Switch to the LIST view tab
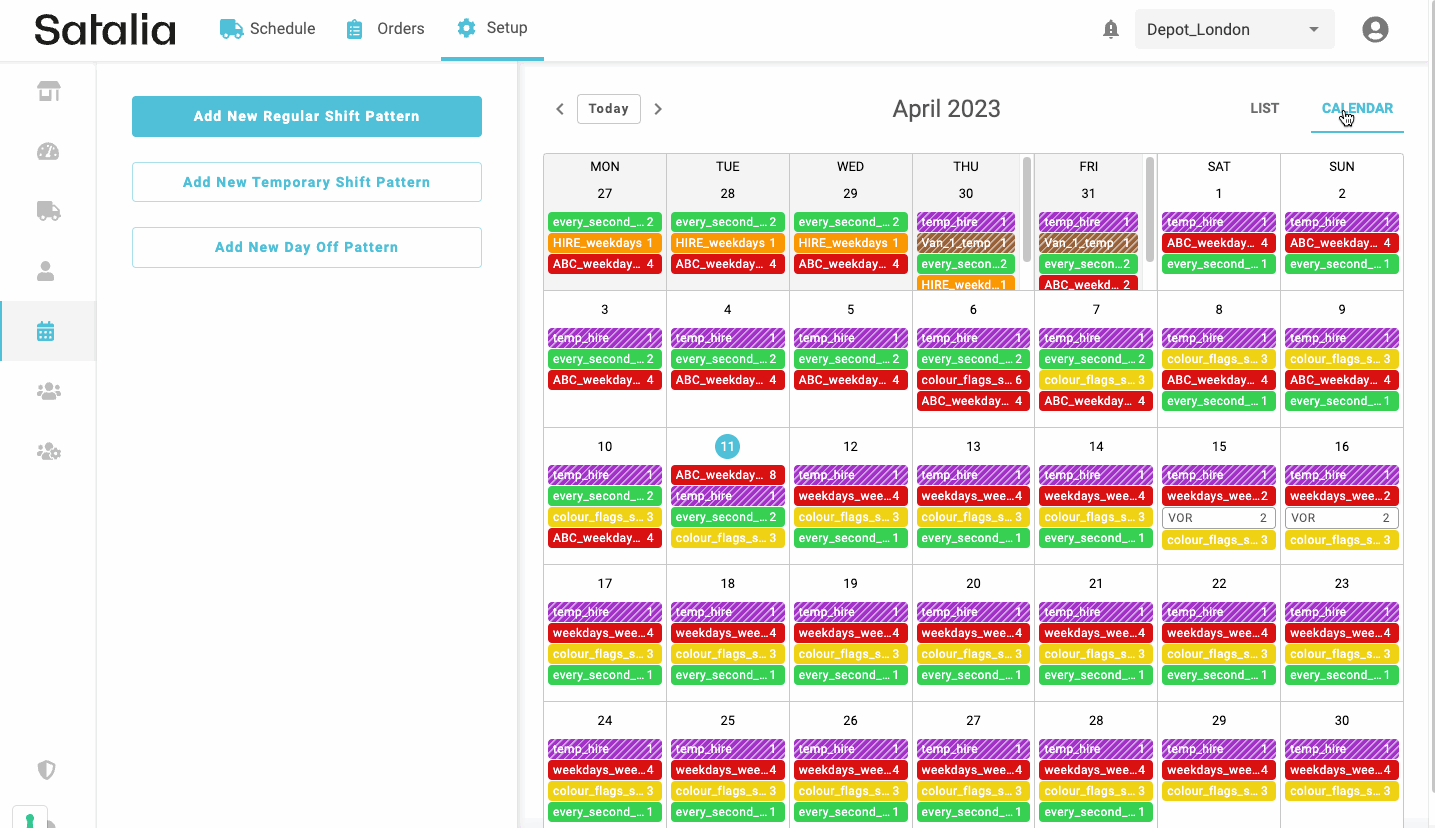 tap(1264, 108)
